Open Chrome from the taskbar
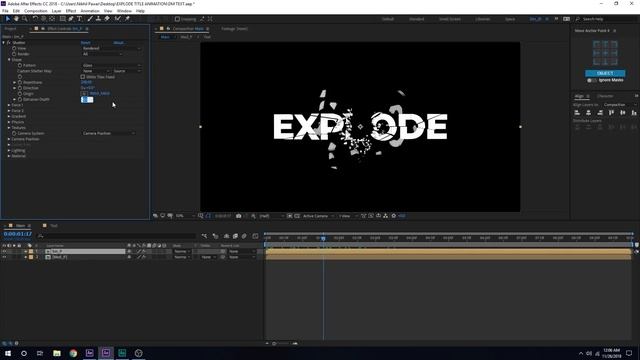 pyautogui.click(x=73, y=353)
